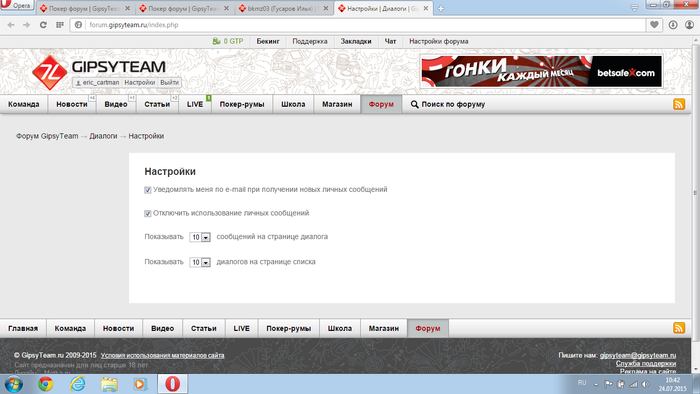Show hidden tray icons arrow
This screenshot has height=394, width=700.
[x=596, y=384]
